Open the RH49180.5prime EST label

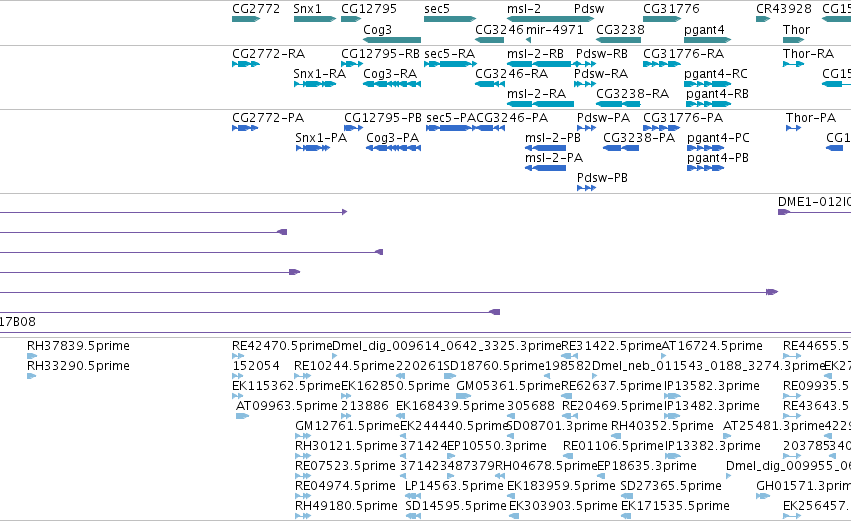click(346, 506)
